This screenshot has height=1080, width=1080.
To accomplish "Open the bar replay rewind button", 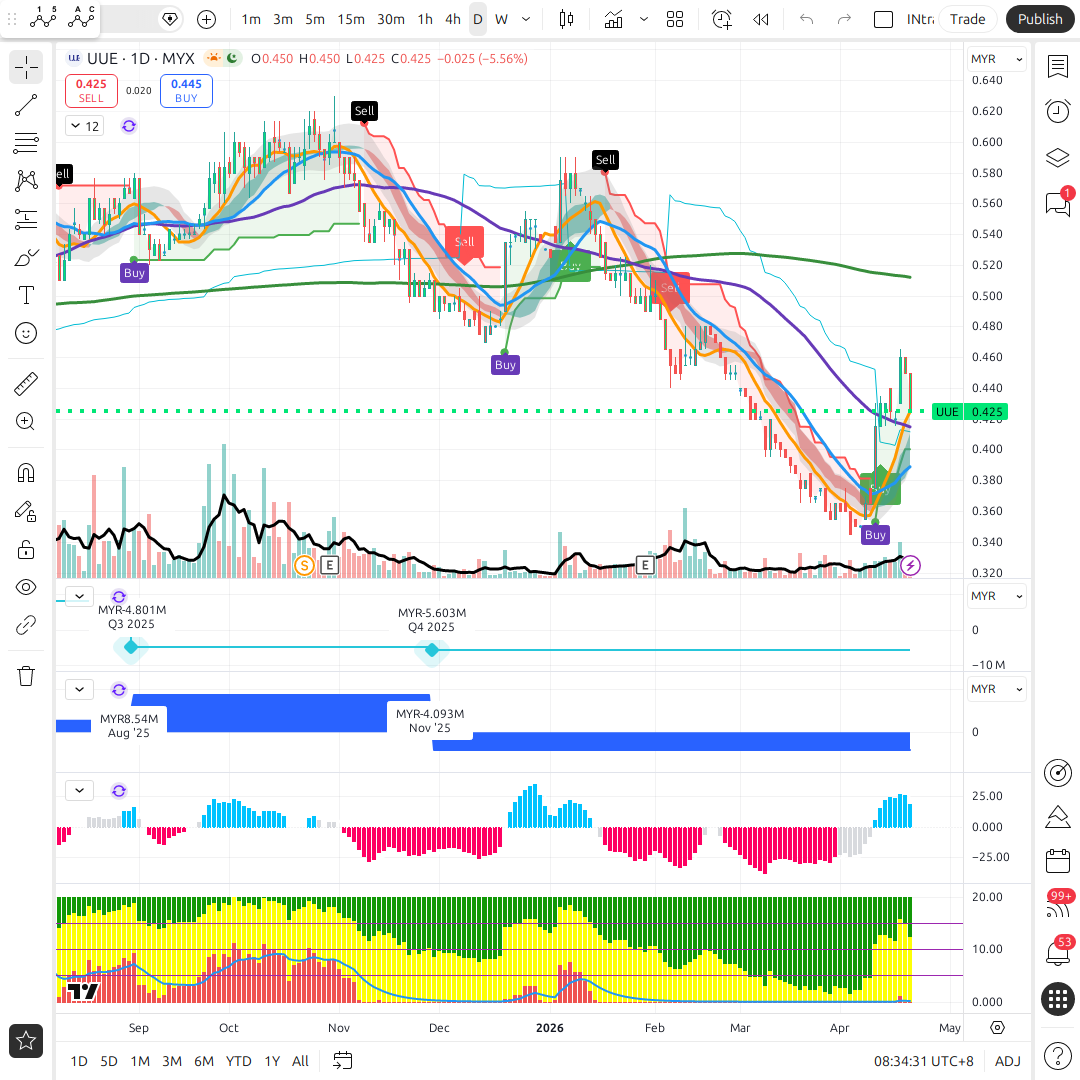I will click(761, 19).
